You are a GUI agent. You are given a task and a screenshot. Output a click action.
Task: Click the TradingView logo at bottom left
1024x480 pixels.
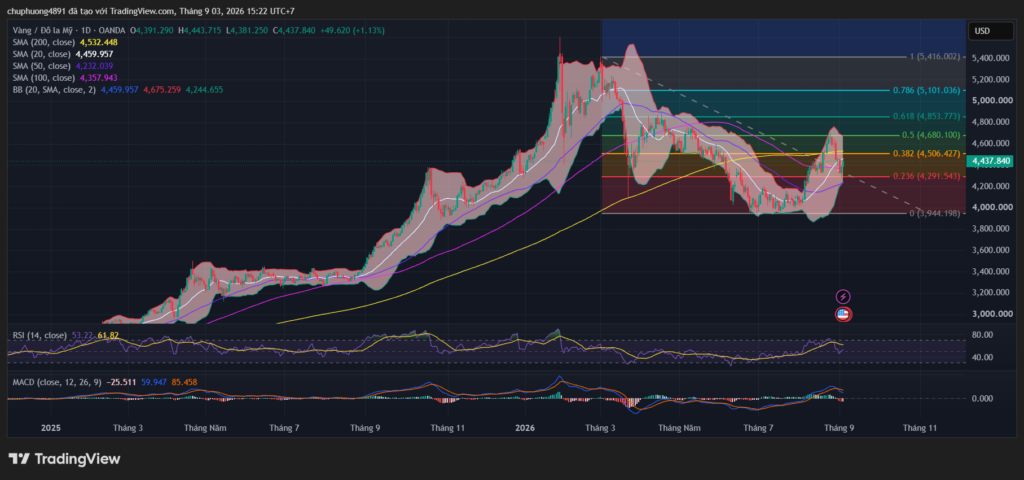tap(64, 459)
